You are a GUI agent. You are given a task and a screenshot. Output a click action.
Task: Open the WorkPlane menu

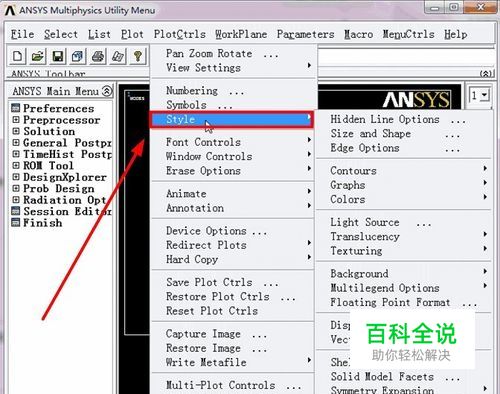(241, 34)
